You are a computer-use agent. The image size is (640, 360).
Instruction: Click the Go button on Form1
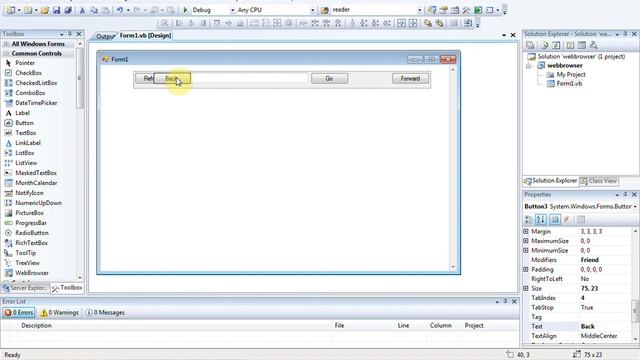[x=329, y=78]
